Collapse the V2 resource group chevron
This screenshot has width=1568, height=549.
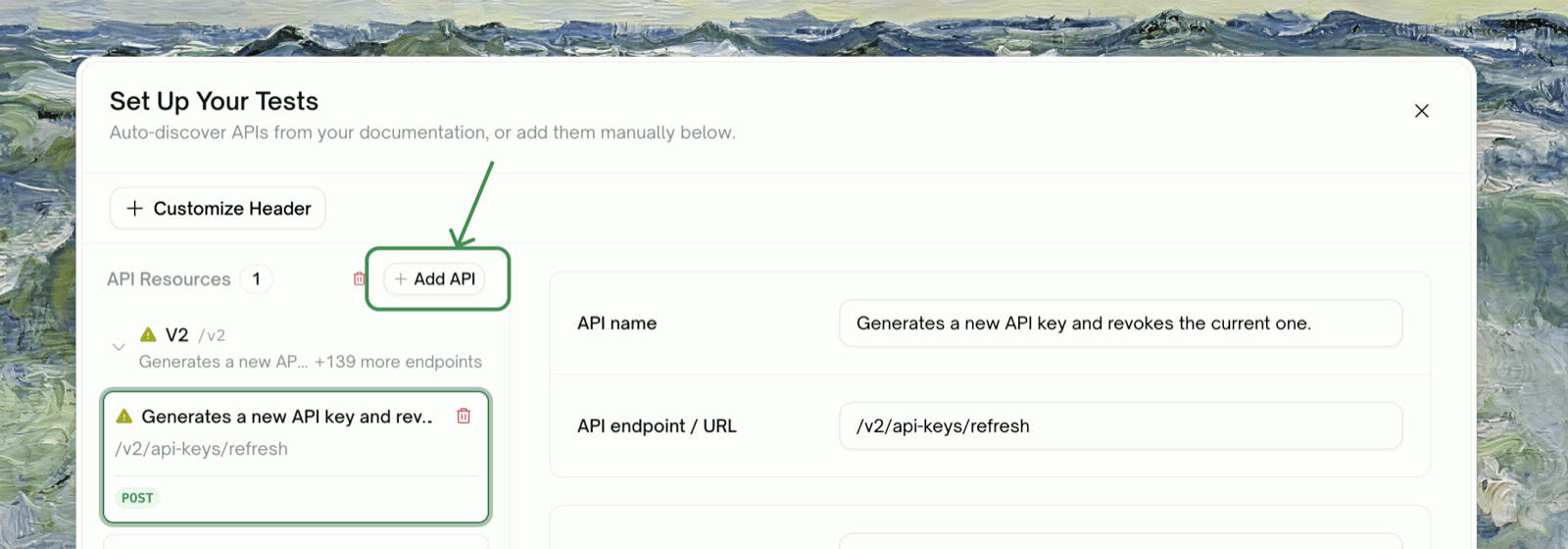point(119,347)
